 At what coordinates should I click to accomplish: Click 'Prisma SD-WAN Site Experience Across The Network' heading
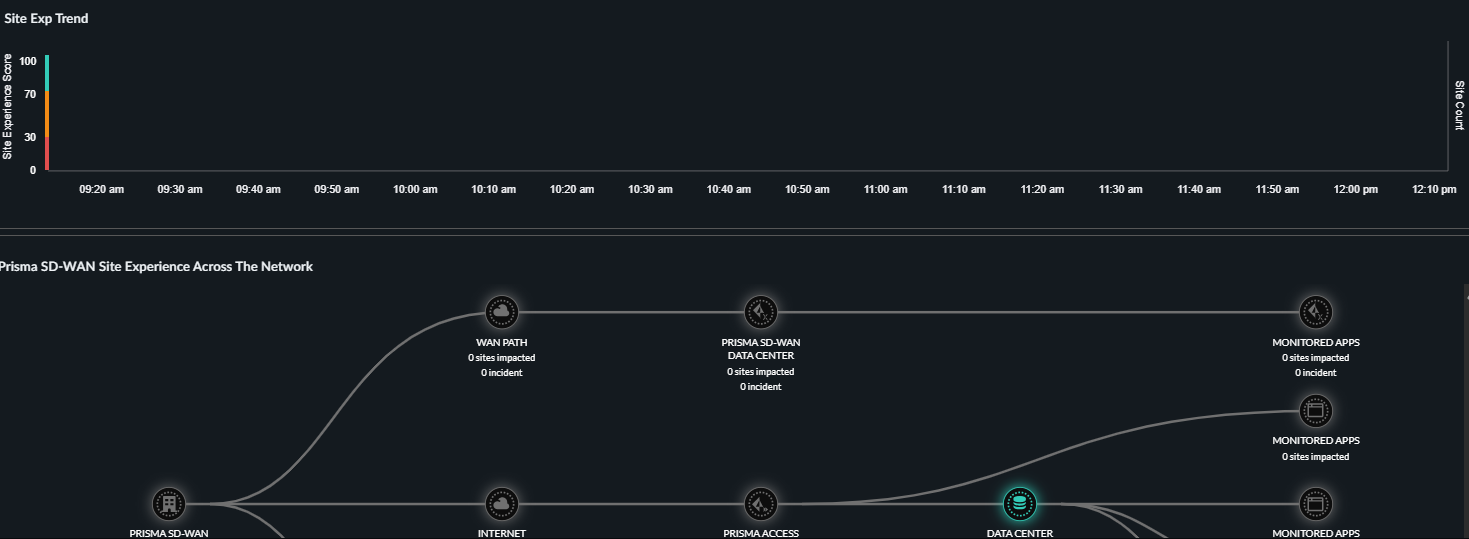[x=155, y=266]
